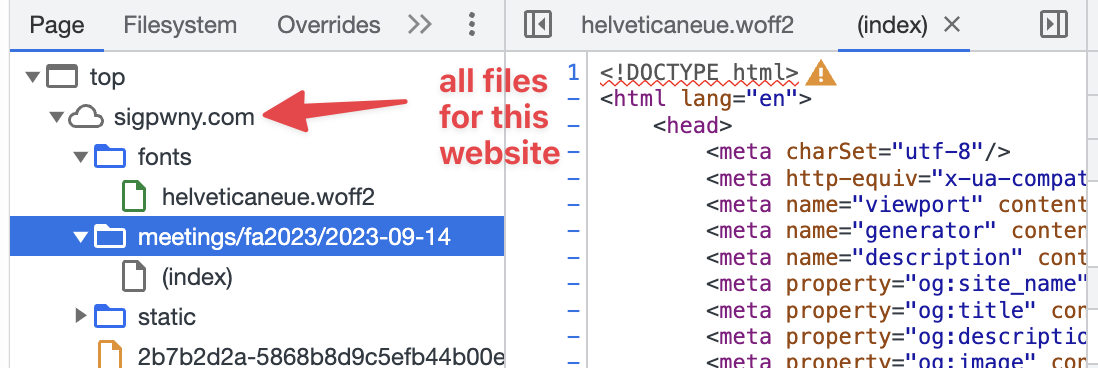Click line number 1 in the gutter

(x=574, y=72)
